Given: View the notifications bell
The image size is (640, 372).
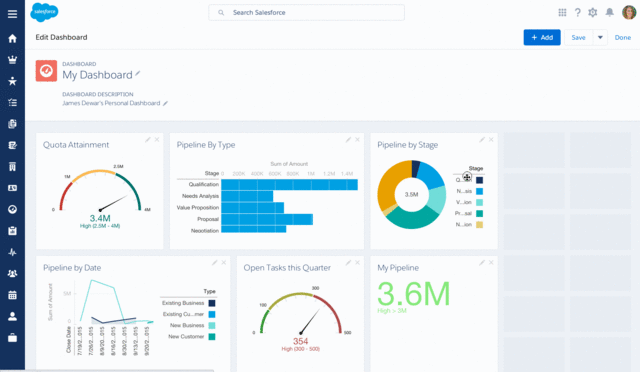Looking at the screenshot, I should point(609,12).
